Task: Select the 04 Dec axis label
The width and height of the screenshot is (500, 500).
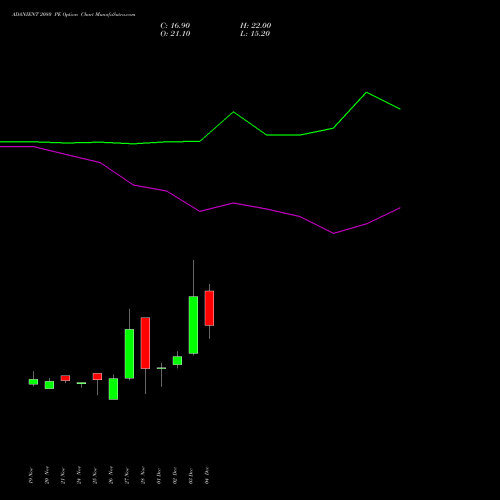Action: pyautogui.click(x=207, y=476)
